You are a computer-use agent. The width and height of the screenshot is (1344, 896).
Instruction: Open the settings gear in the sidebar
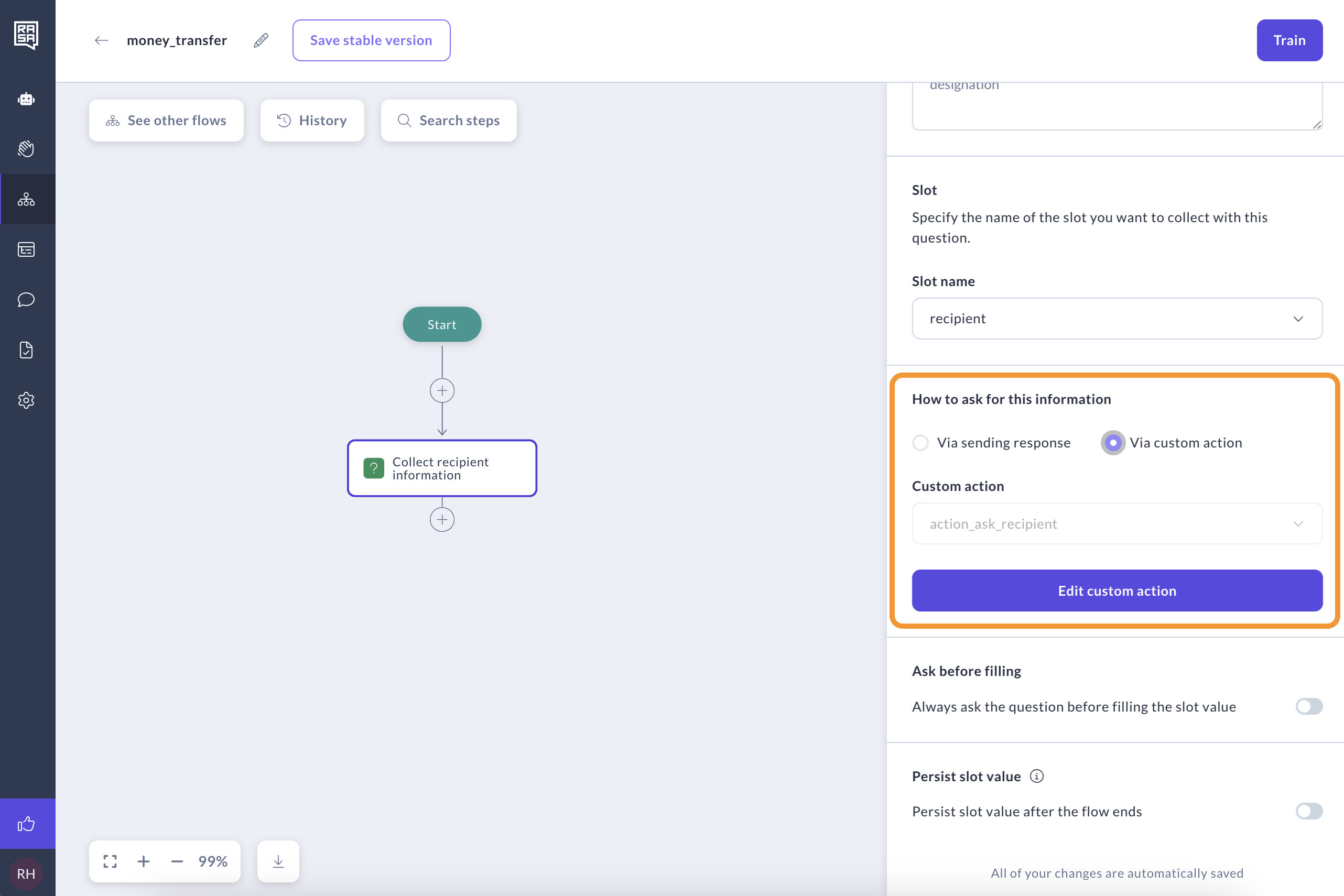[26, 400]
